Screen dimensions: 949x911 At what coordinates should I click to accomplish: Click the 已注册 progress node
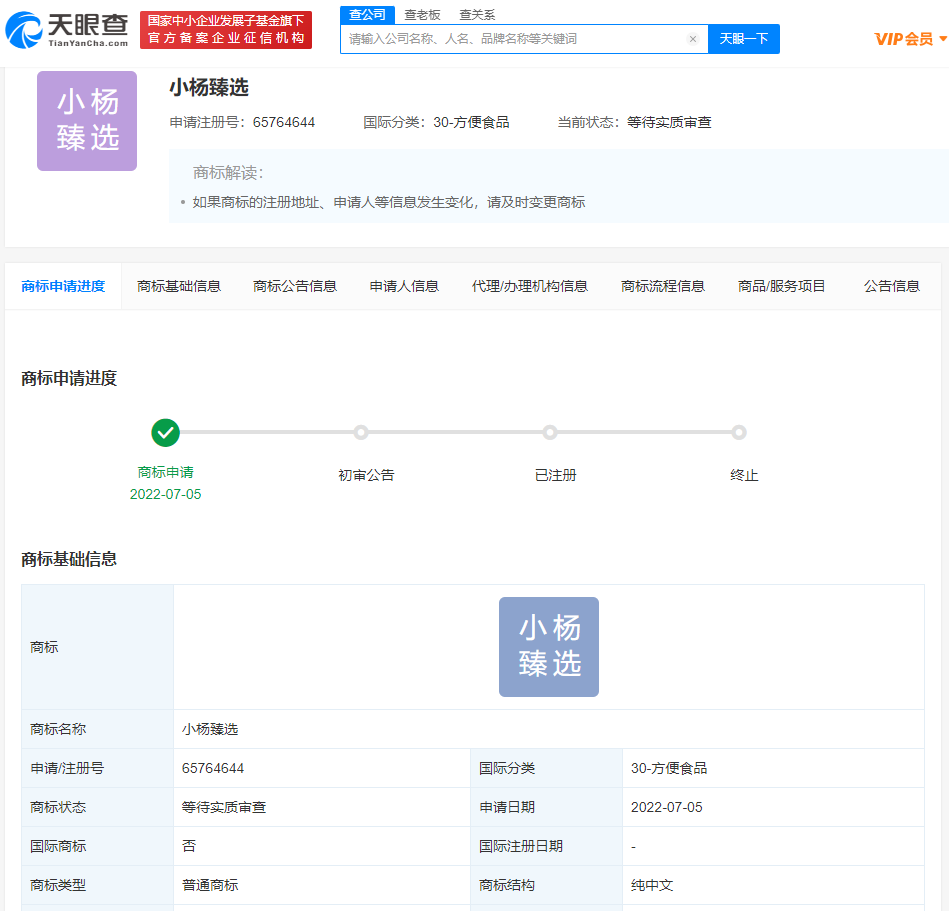click(550, 432)
